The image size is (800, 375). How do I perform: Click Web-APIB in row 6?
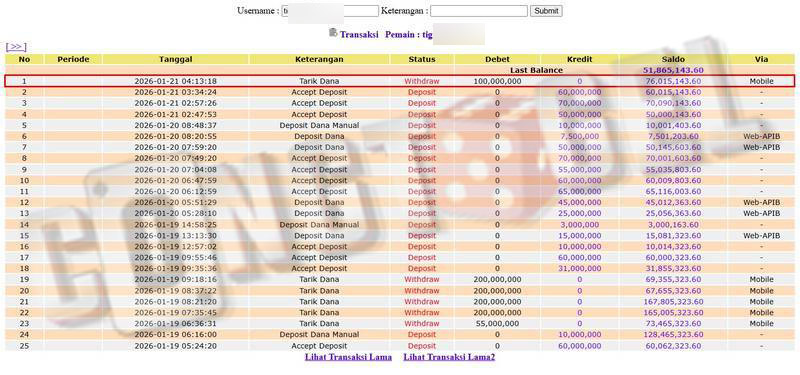[761, 136]
